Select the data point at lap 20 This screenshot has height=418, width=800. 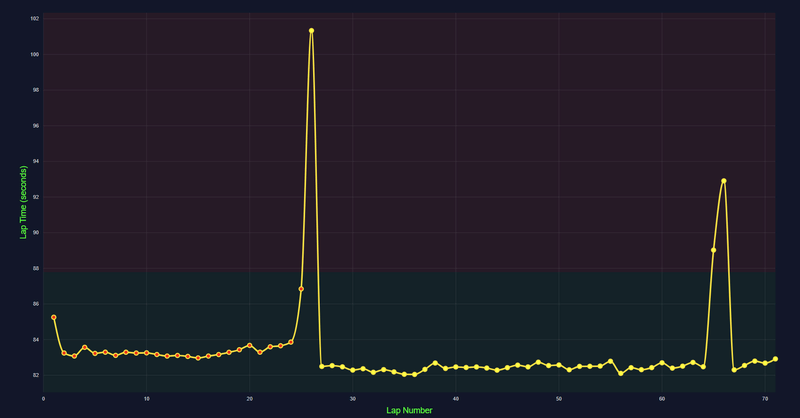pos(249,345)
